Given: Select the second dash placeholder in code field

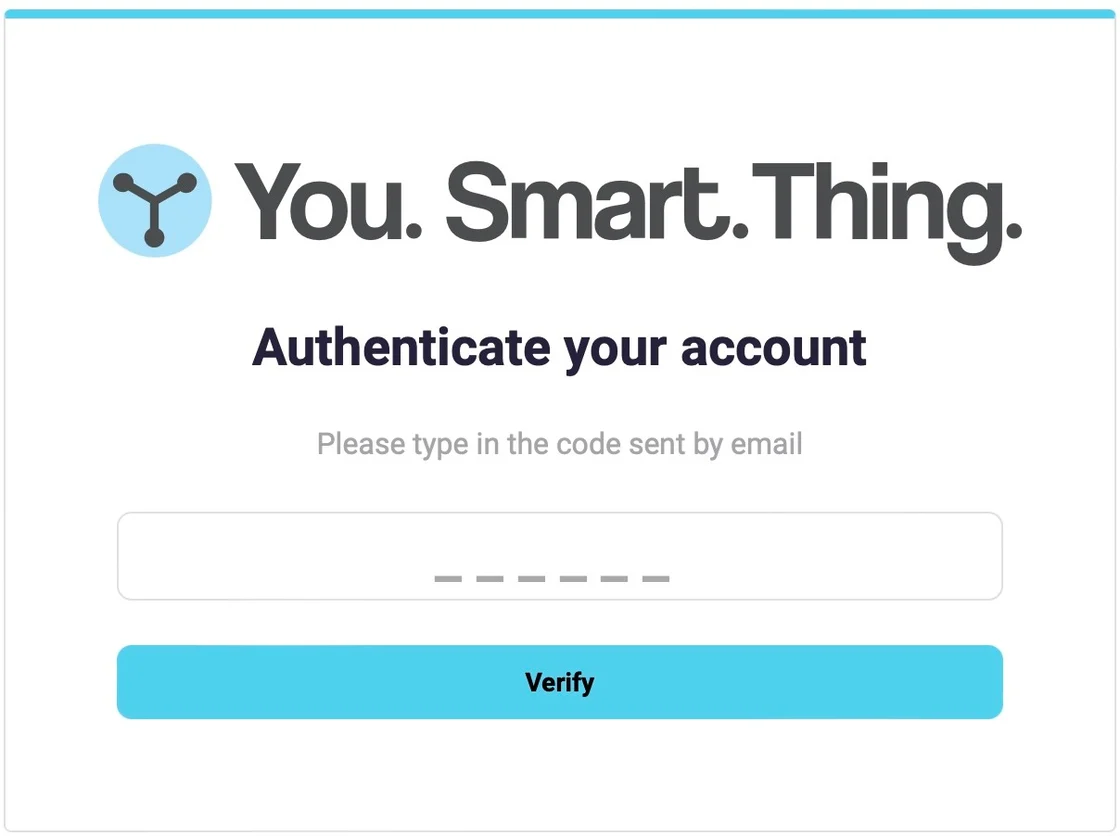Looking at the screenshot, I should pos(489,579).
